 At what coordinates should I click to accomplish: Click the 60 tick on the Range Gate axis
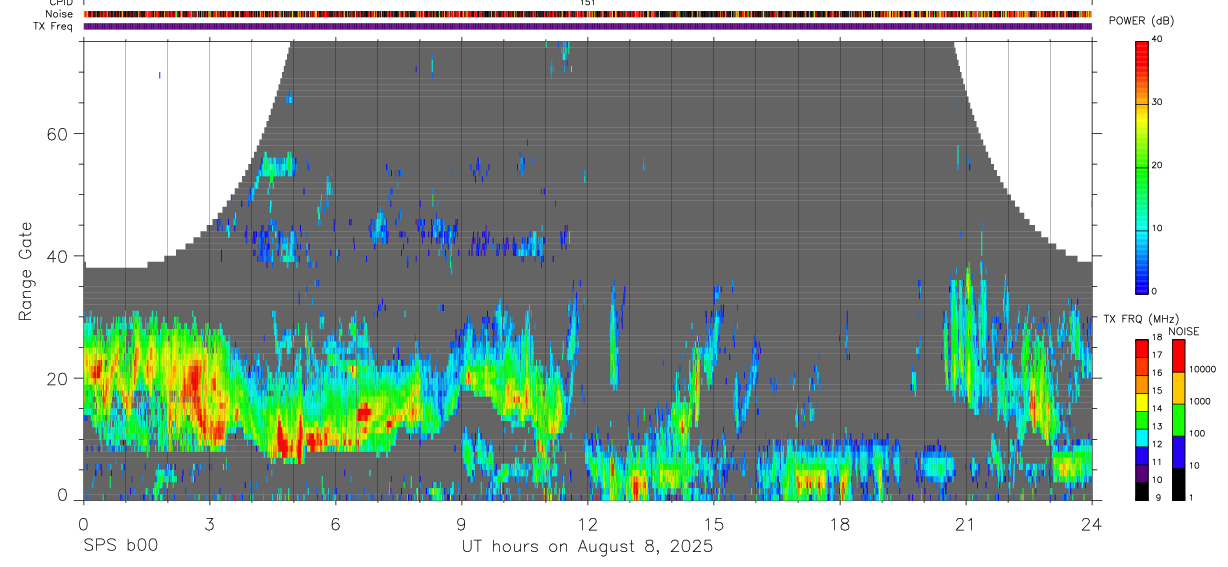[58, 133]
